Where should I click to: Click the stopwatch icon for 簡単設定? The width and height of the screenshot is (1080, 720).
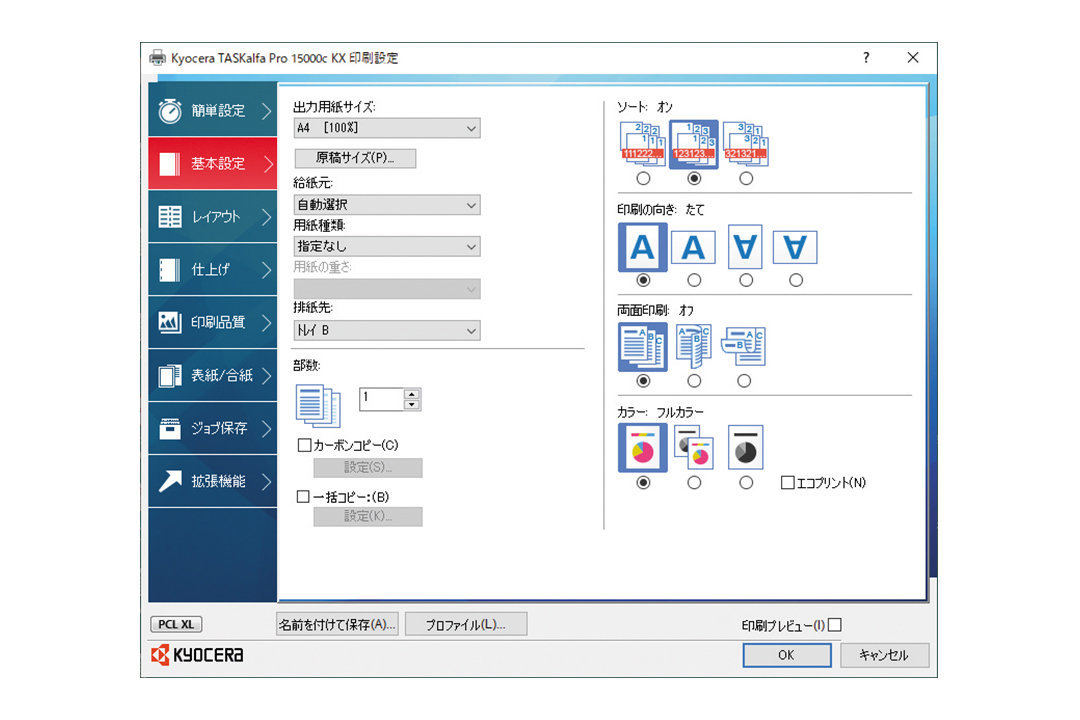[x=170, y=110]
